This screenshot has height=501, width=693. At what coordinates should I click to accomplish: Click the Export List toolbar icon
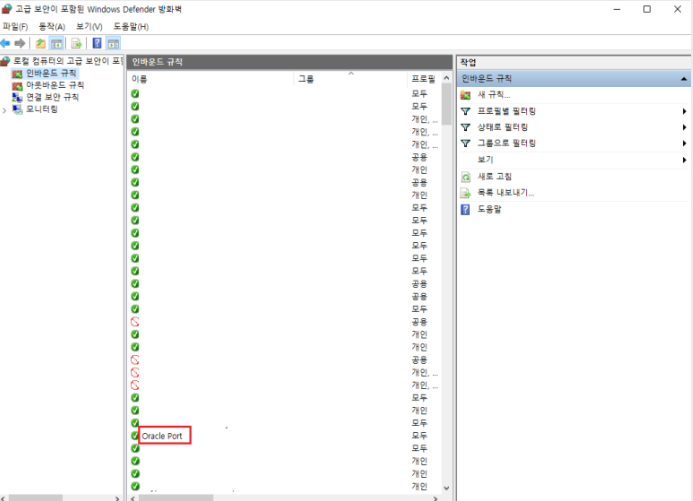[76, 44]
